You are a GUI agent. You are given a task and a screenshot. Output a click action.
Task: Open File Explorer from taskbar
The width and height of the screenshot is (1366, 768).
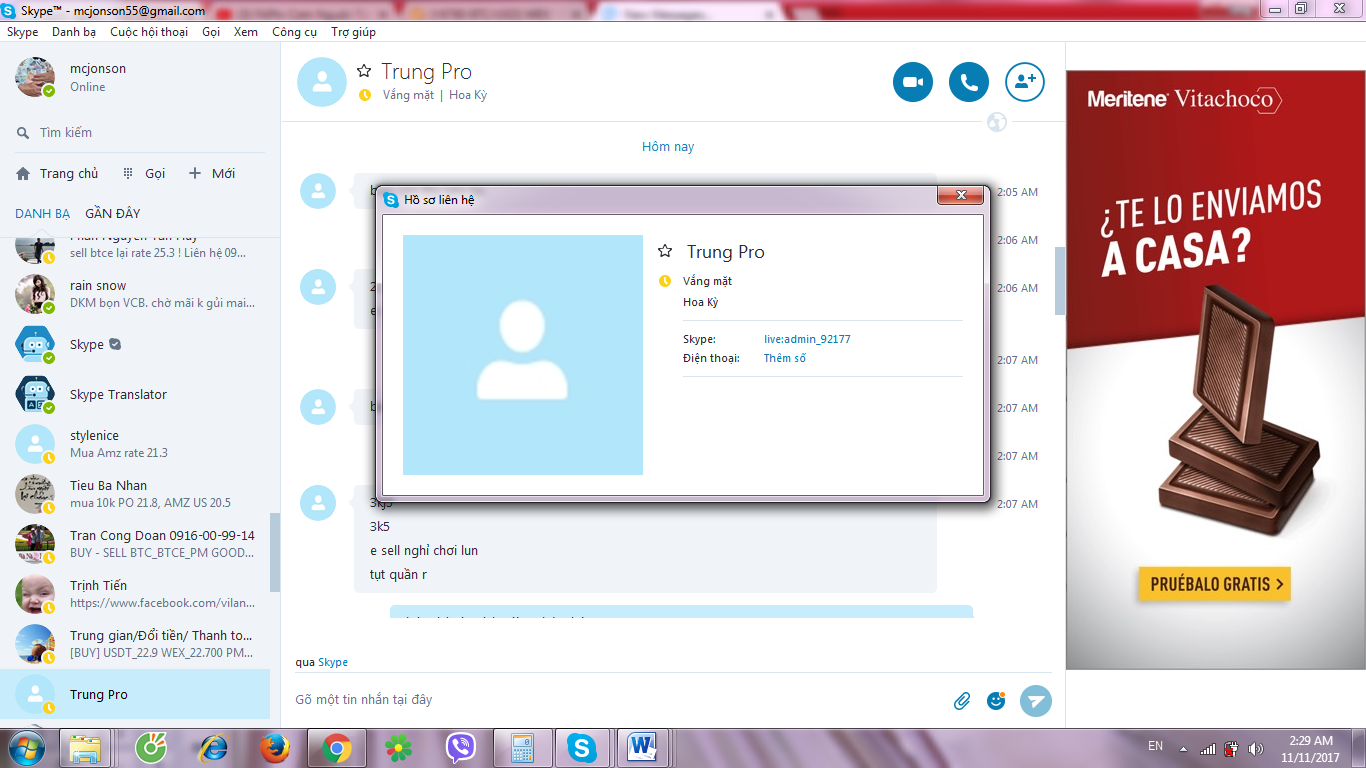tap(85, 747)
